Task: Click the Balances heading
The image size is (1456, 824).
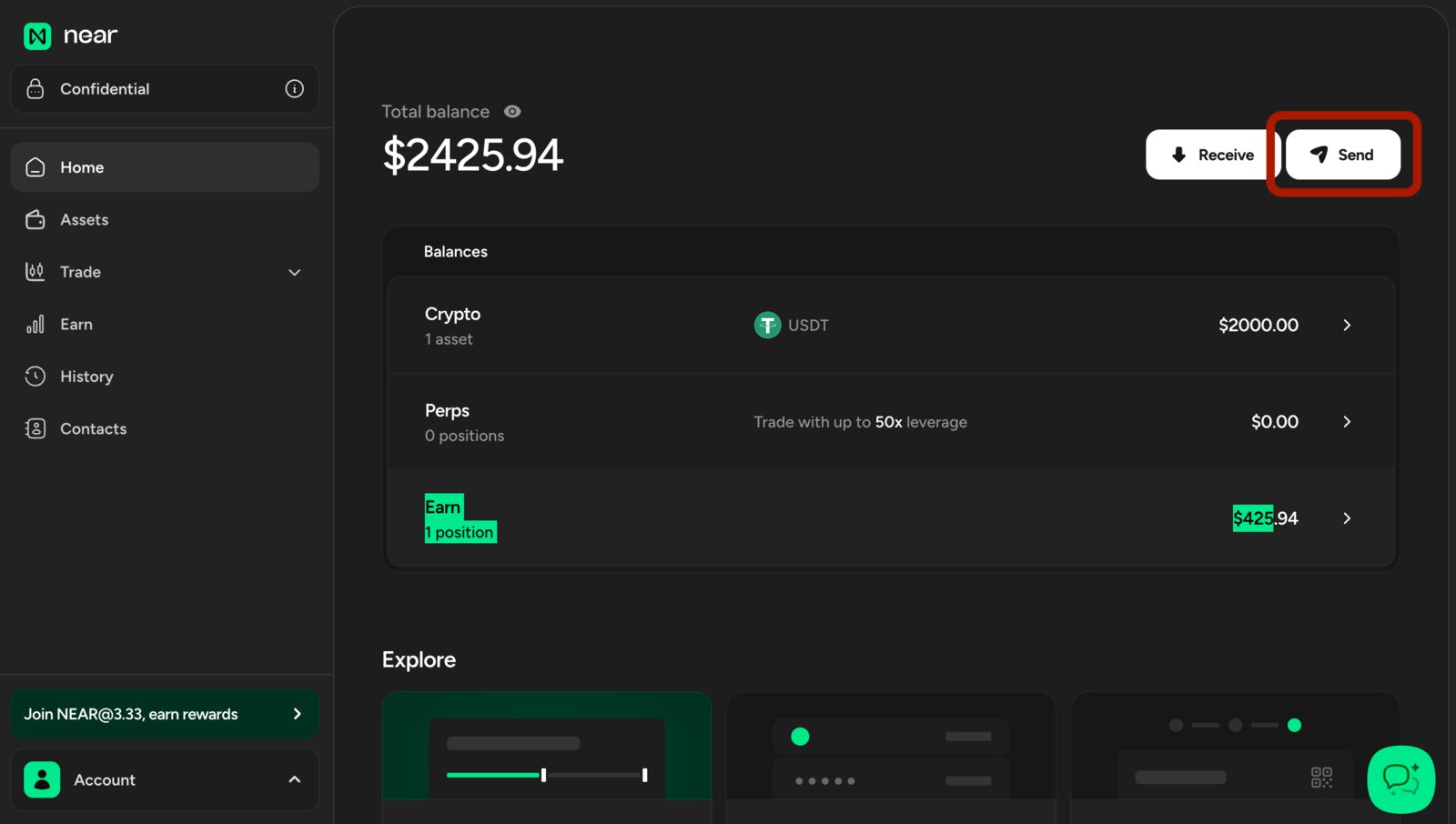Action: (456, 251)
